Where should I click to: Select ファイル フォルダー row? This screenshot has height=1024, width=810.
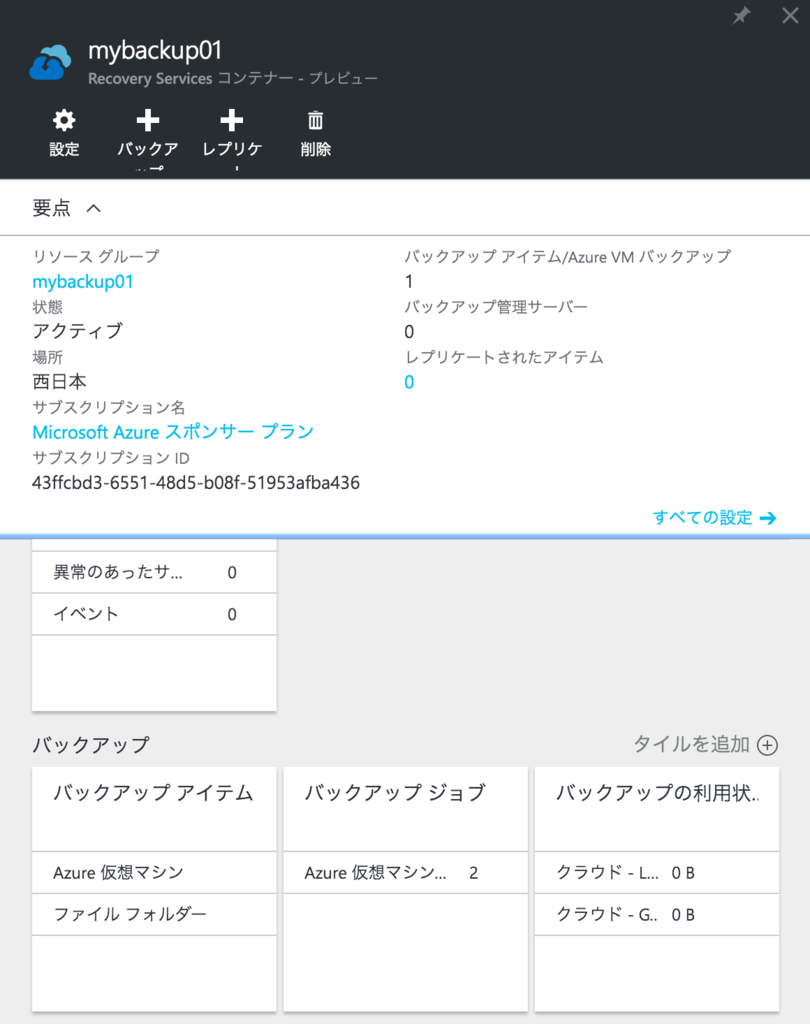click(154, 914)
